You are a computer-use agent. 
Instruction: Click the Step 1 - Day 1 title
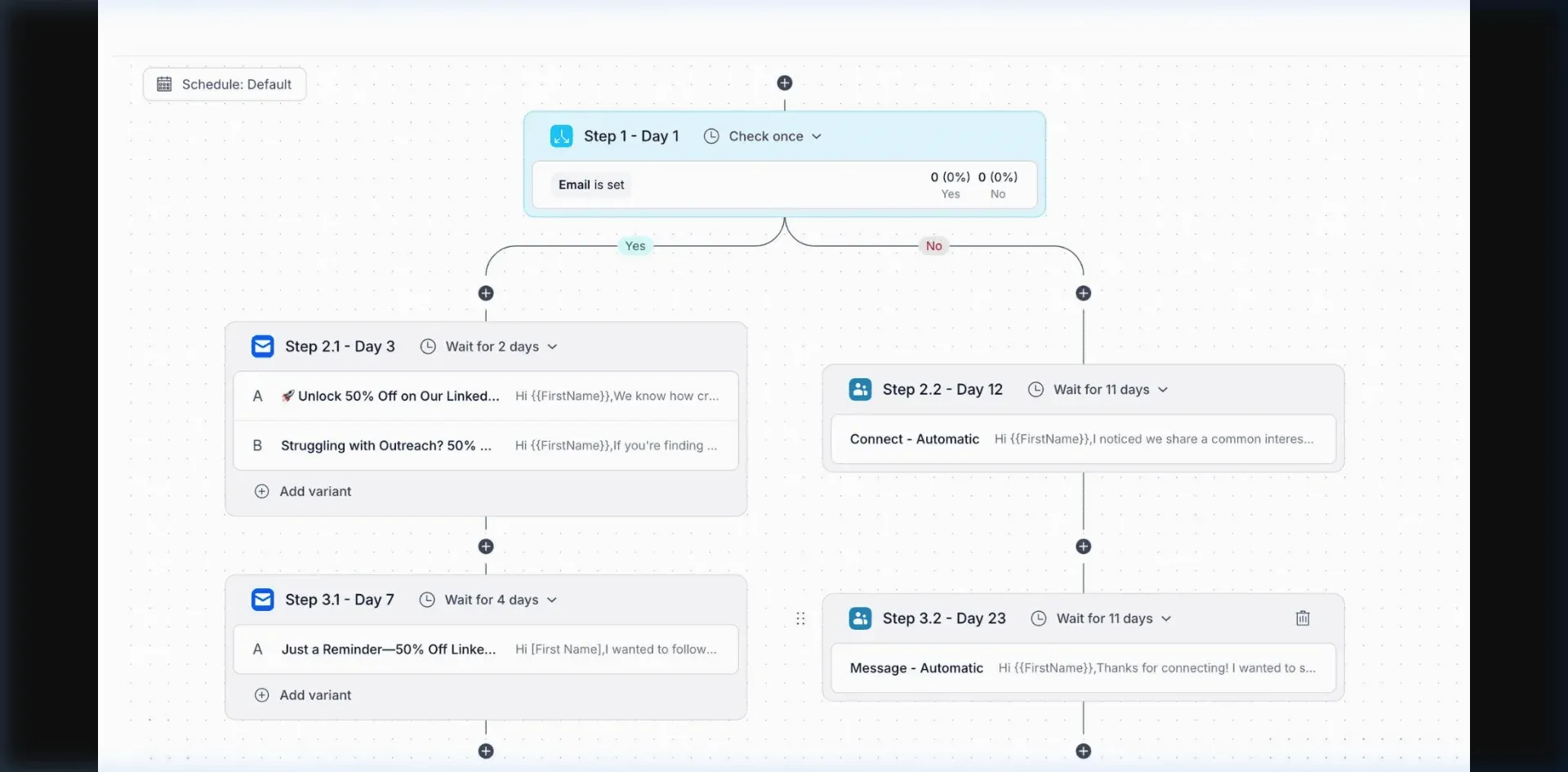coord(631,136)
